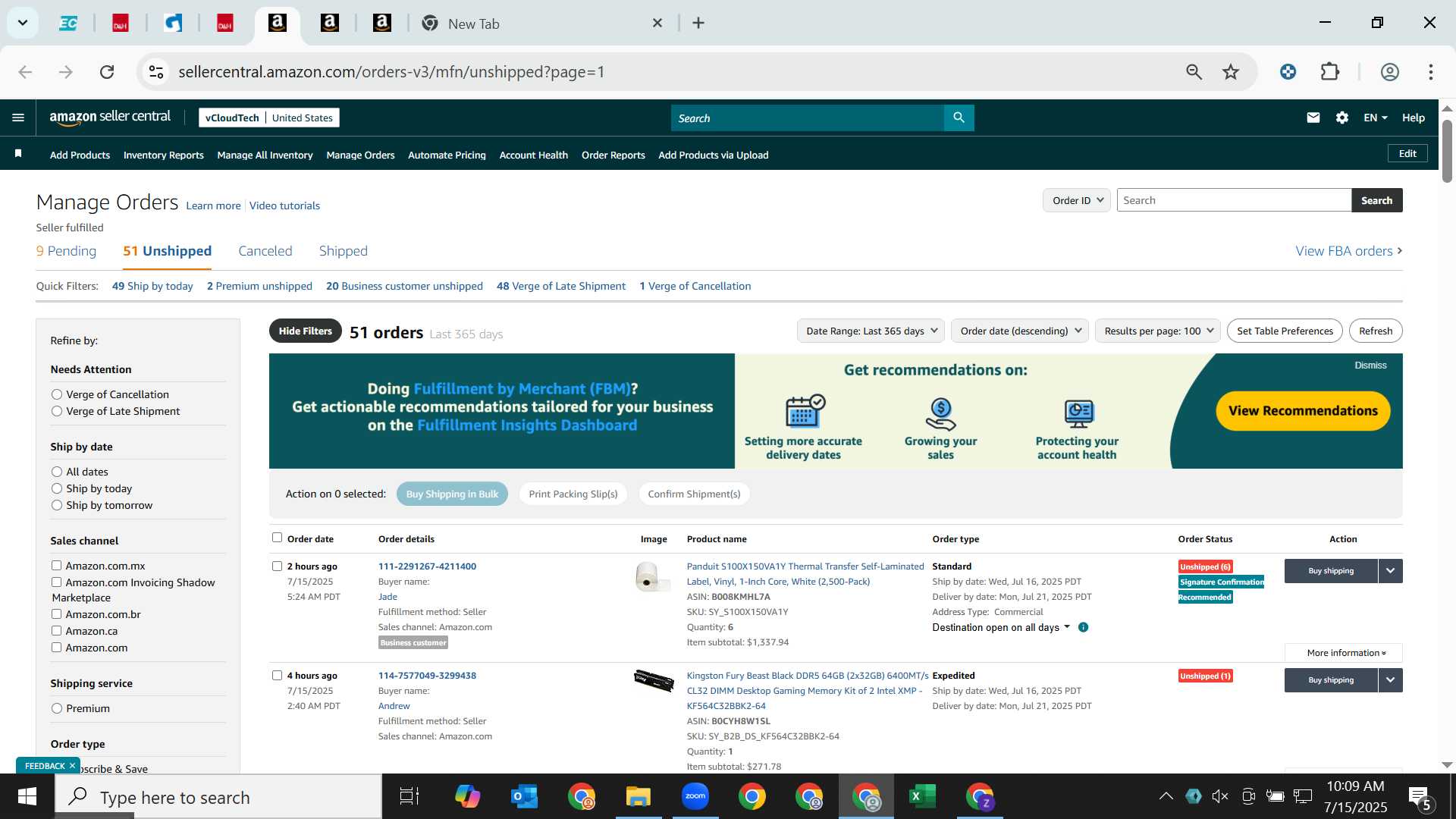Open the Chrome three-dot menu
This screenshot has width=1456, height=819.
pos(1431,72)
